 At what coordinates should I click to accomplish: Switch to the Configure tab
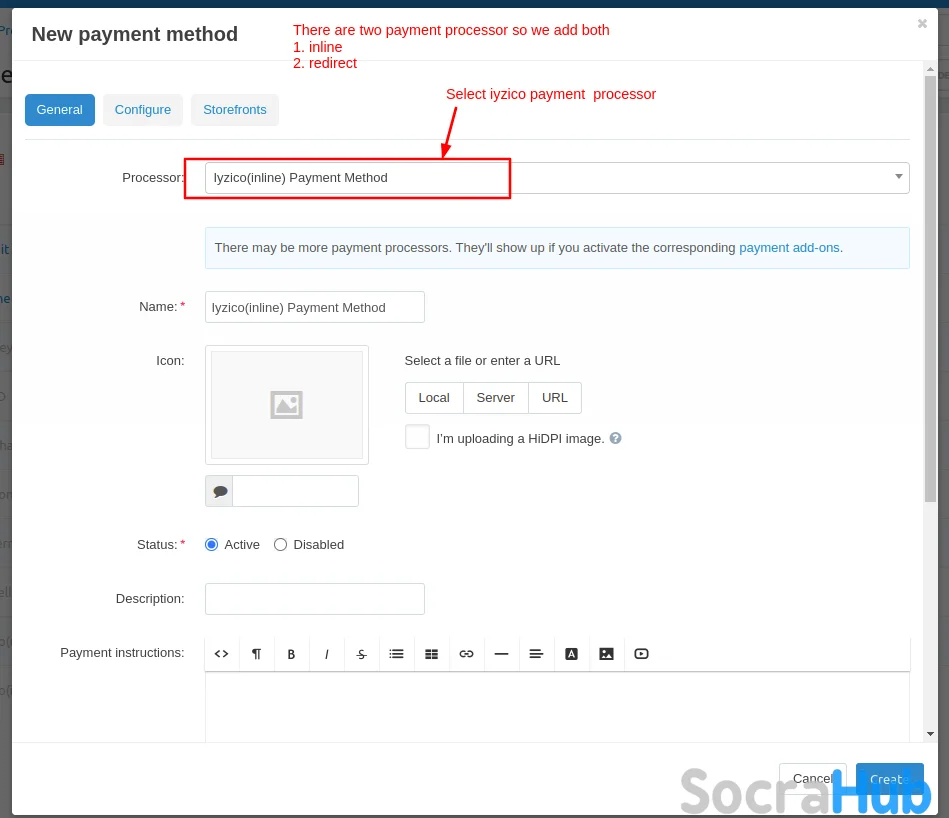click(143, 110)
